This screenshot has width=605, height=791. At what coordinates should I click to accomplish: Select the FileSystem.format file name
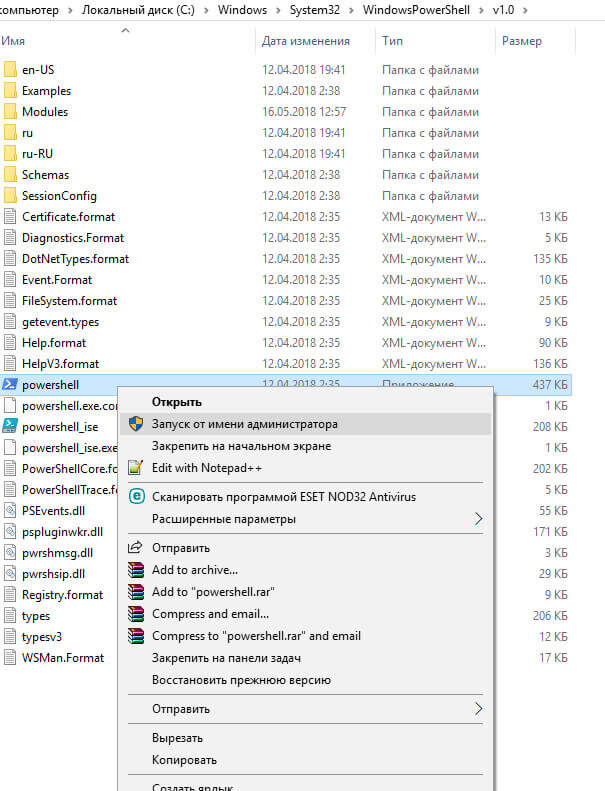69,301
